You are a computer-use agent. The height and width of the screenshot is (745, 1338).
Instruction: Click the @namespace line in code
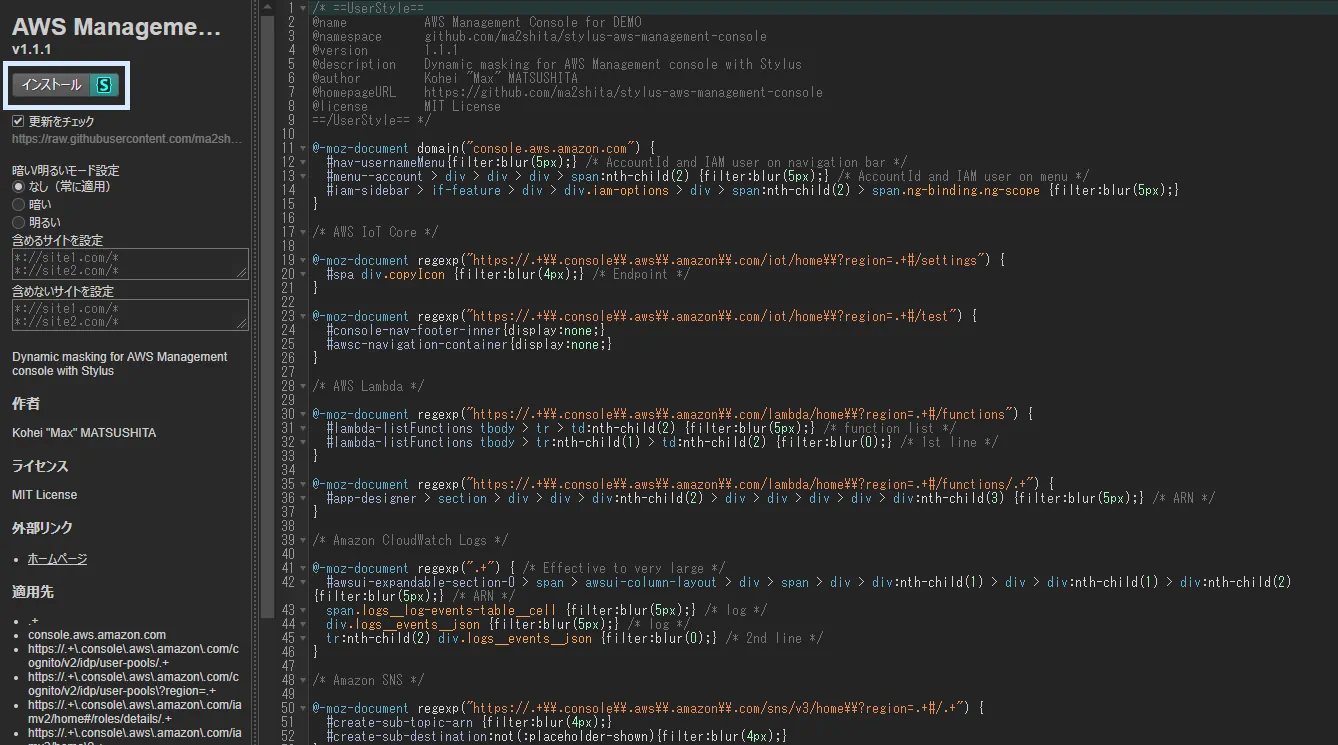[539, 36]
